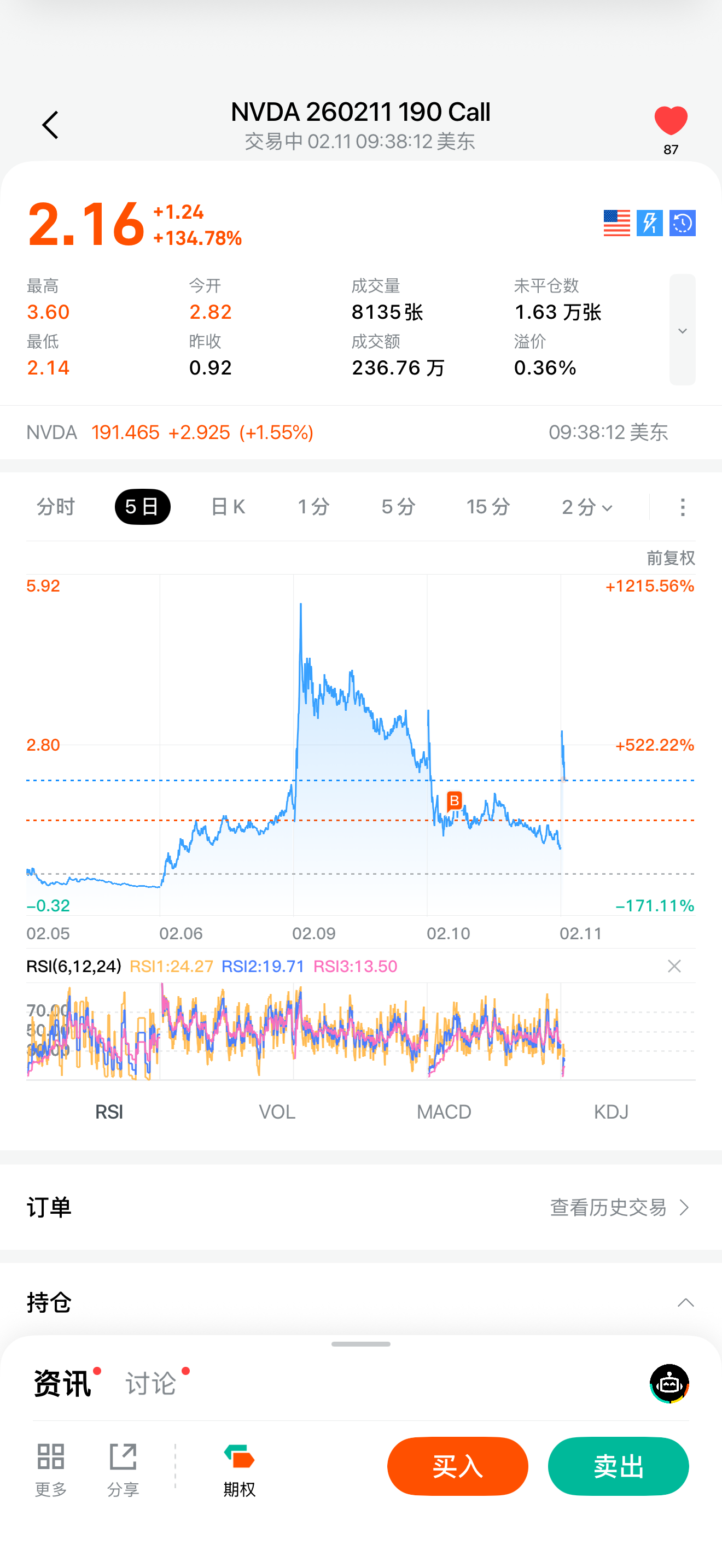Open 查看历史交易 link
Image resolution: width=722 pixels, height=1568 pixels.
619,1207
